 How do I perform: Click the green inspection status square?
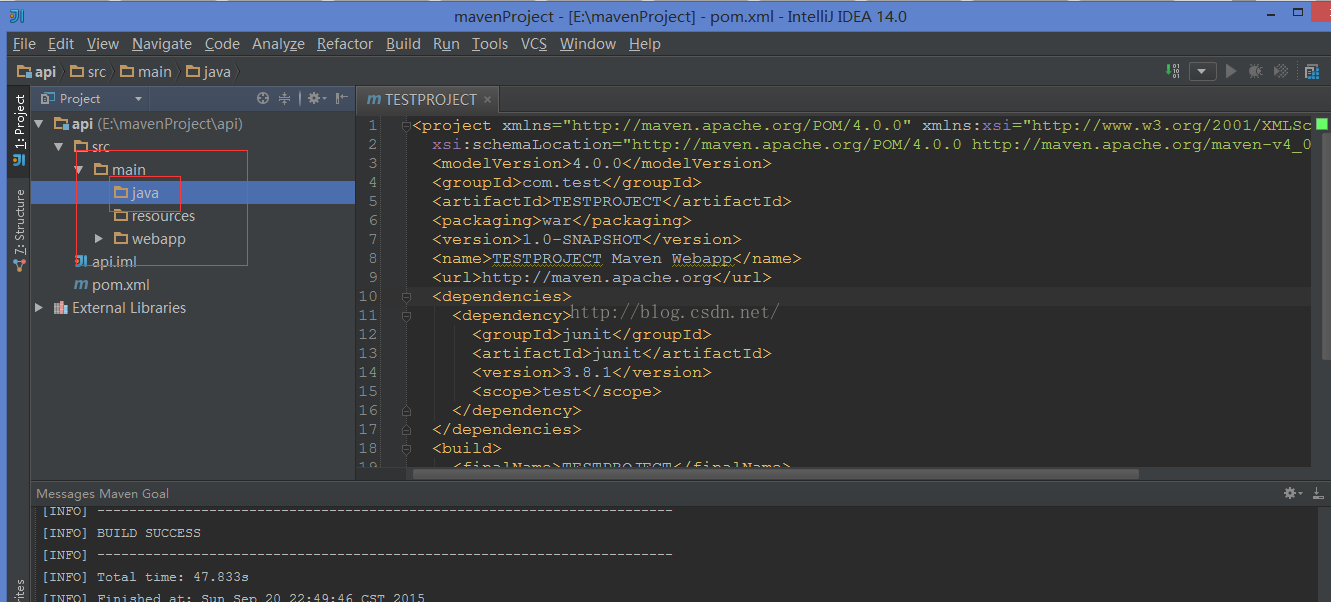1321,125
